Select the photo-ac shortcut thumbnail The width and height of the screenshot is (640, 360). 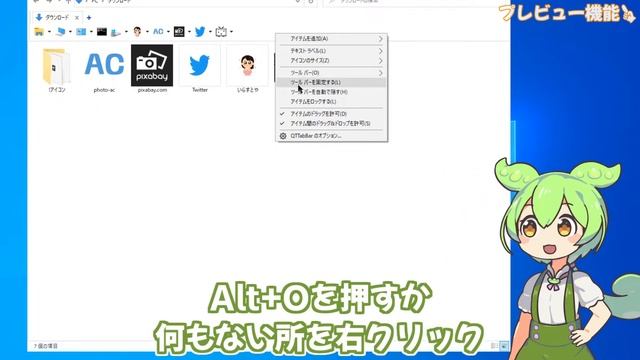tap(104, 69)
